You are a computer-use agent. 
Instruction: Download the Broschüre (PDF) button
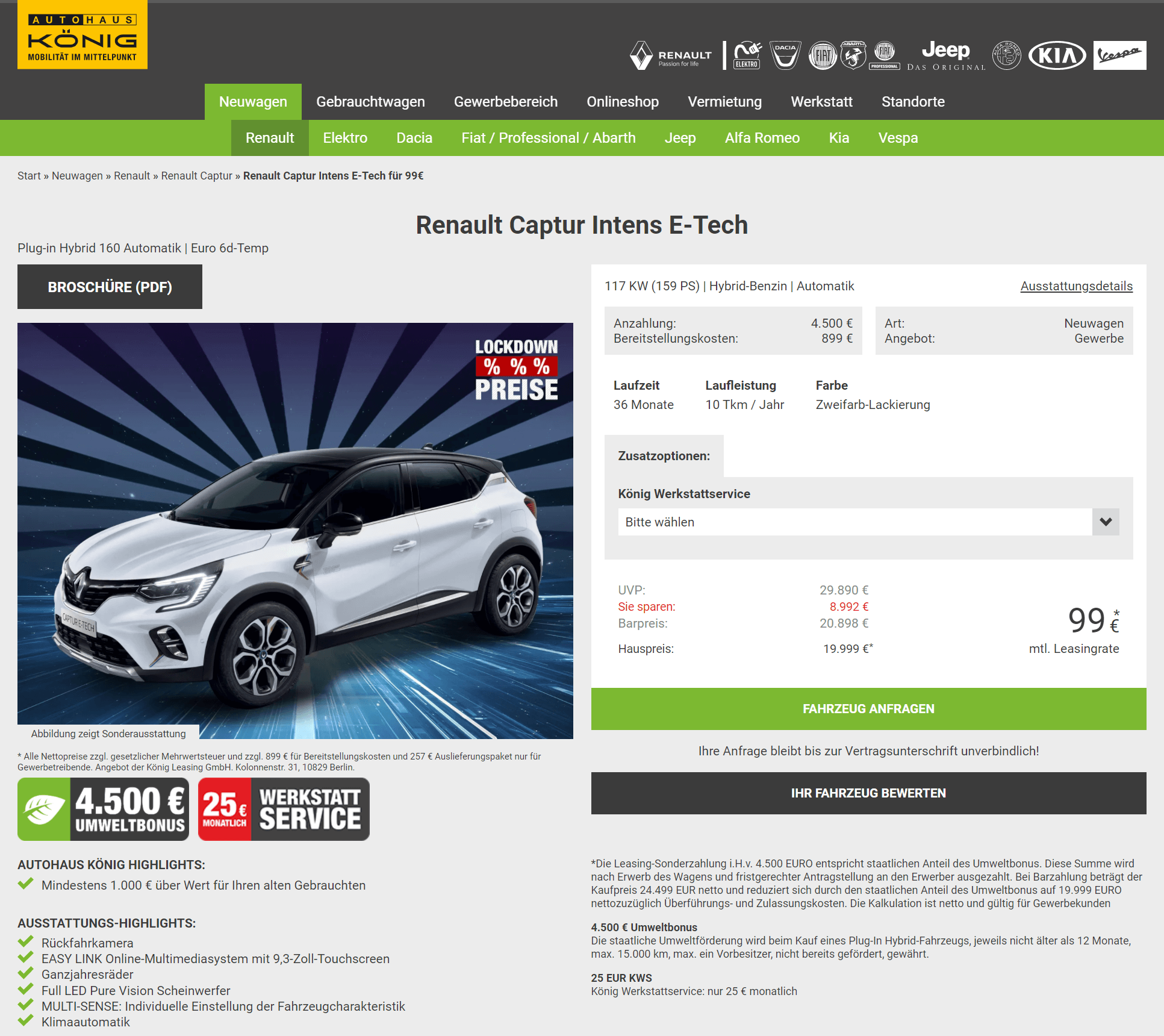click(110, 287)
